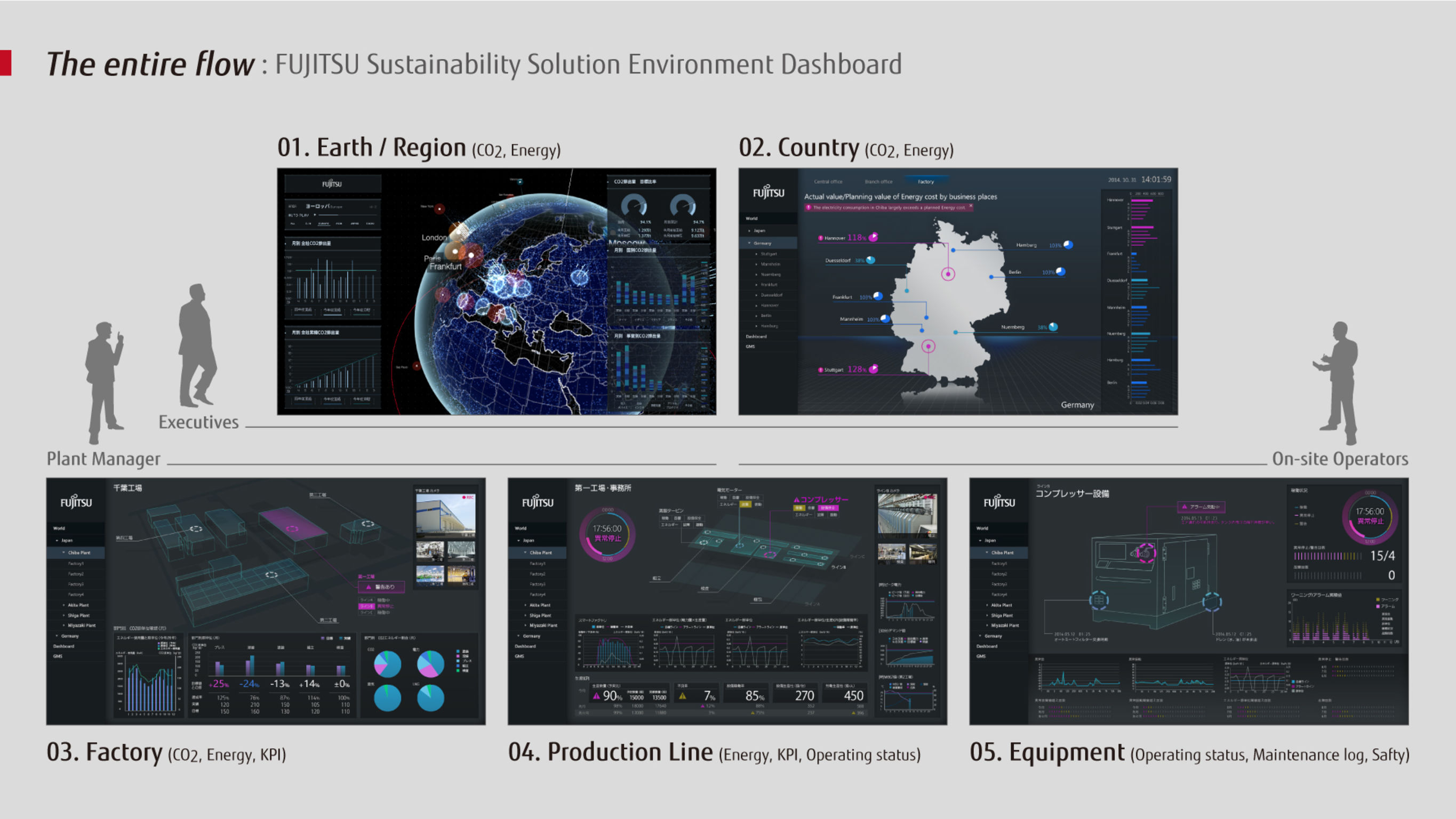Click the Executives label on the slide

198,422
